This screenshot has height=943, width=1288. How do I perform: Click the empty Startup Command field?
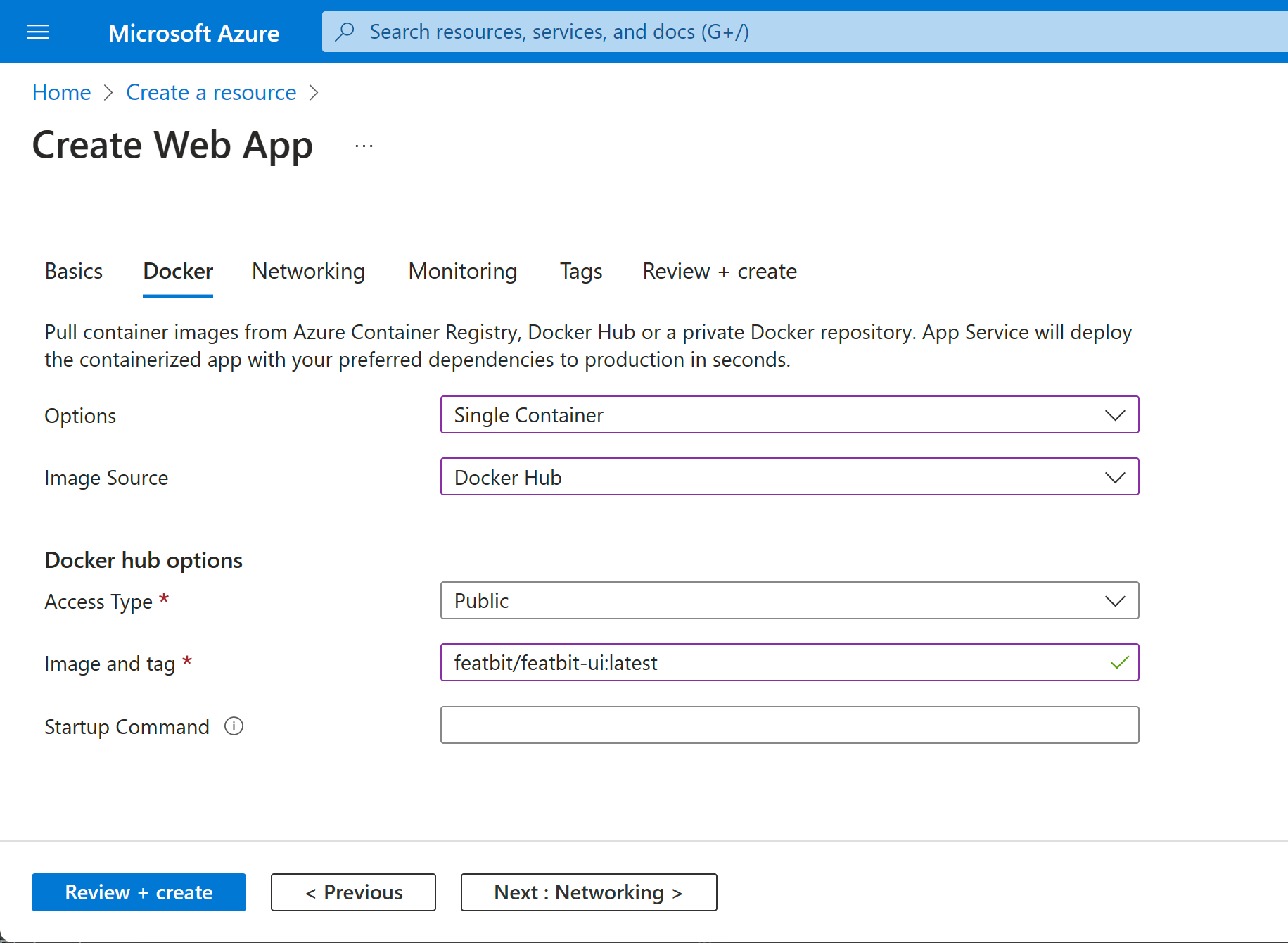[789, 725]
